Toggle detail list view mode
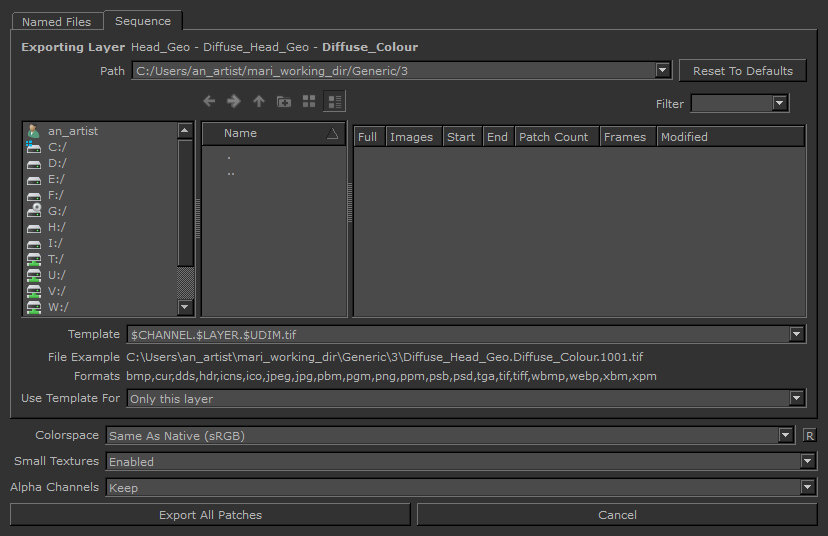This screenshot has height=536, width=828. pos(334,101)
